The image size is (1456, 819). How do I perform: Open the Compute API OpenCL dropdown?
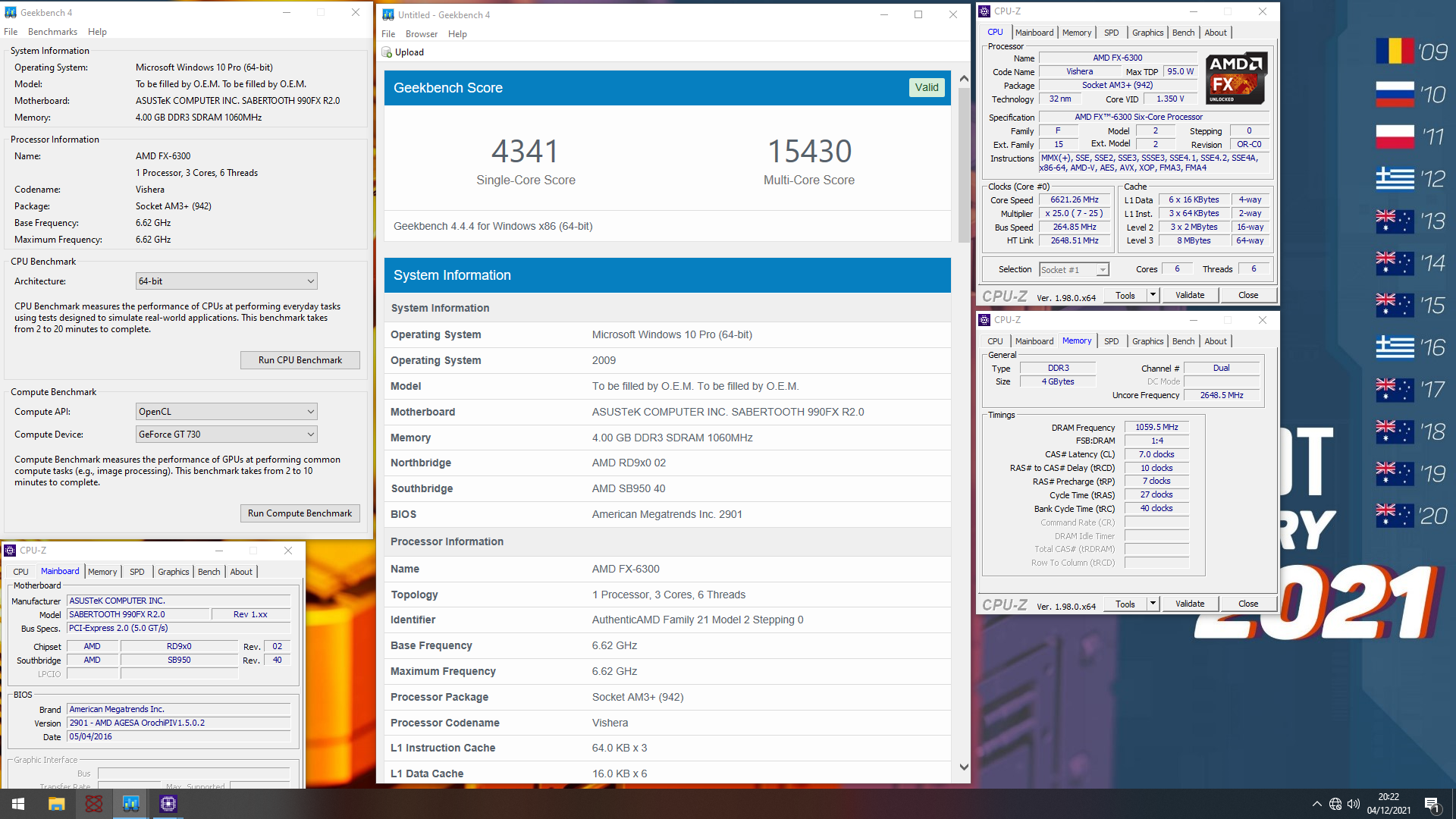pyautogui.click(x=226, y=412)
